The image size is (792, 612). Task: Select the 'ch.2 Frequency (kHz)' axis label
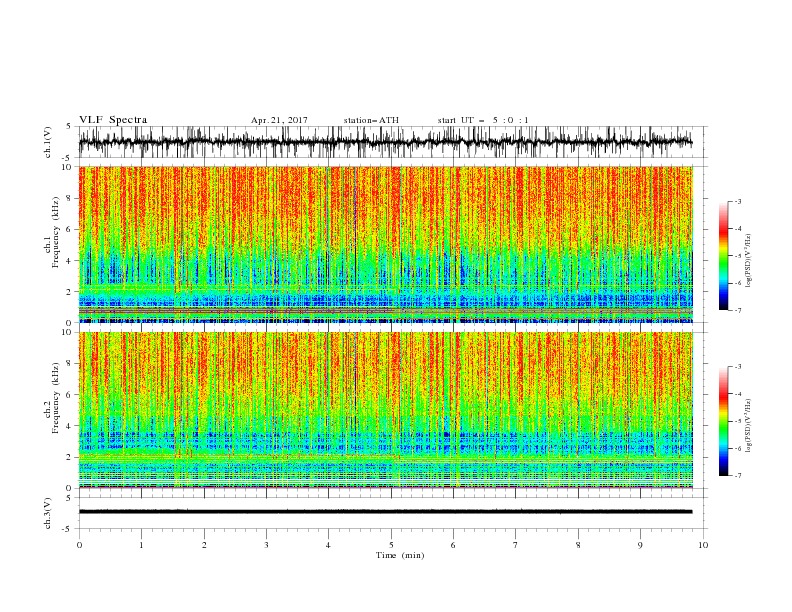pyautogui.click(x=52, y=398)
